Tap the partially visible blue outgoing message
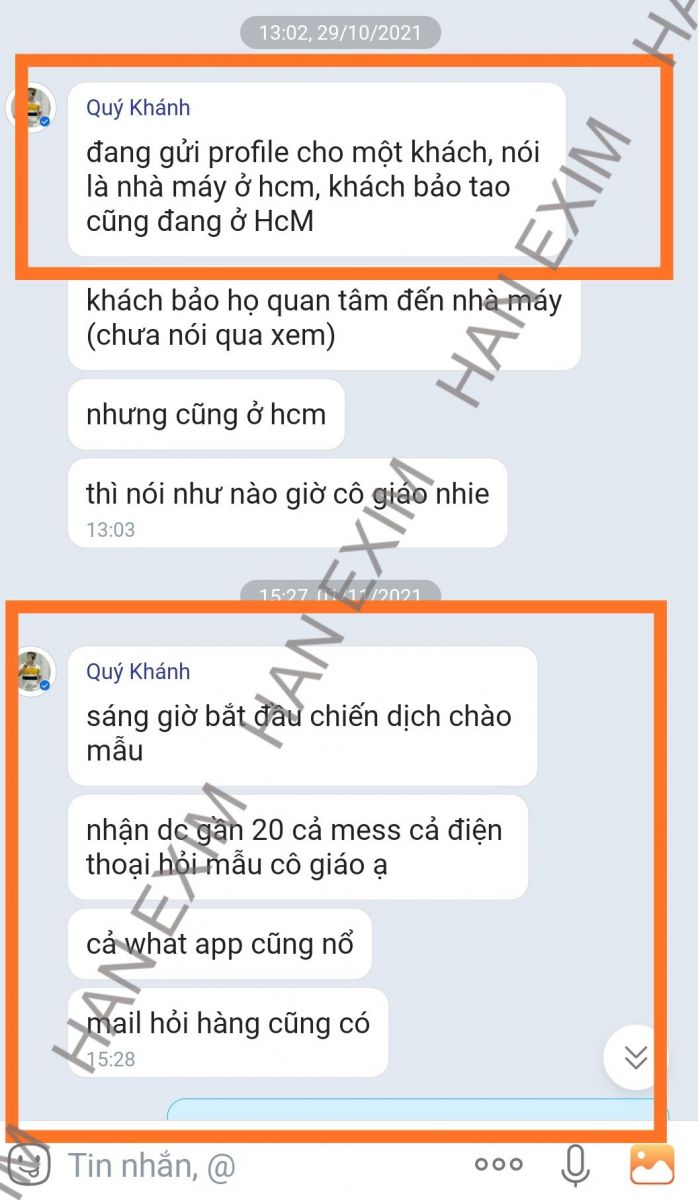The width and height of the screenshot is (698, 1200). [415, 1111]
